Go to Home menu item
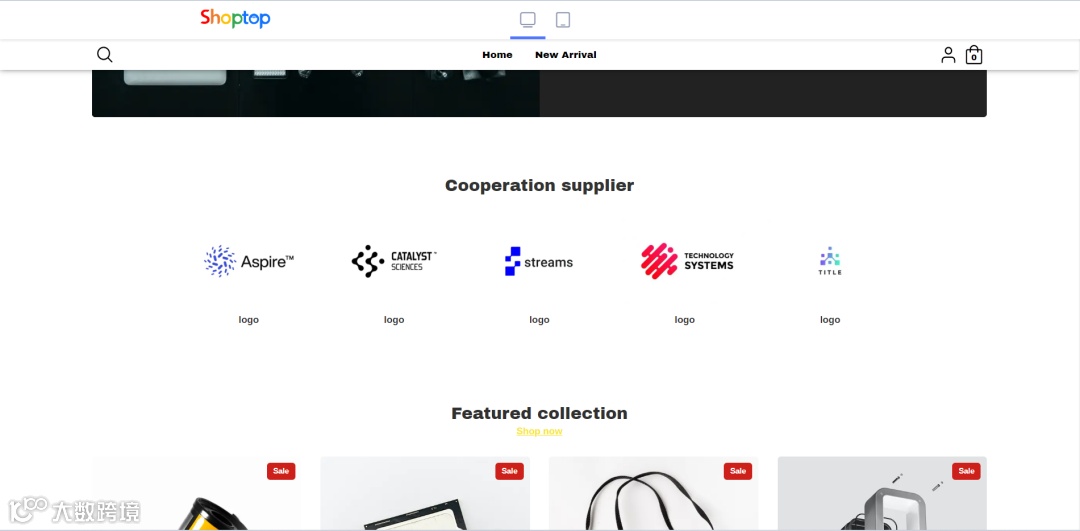This screenshot has height=531, width=1080. point(497,55)
